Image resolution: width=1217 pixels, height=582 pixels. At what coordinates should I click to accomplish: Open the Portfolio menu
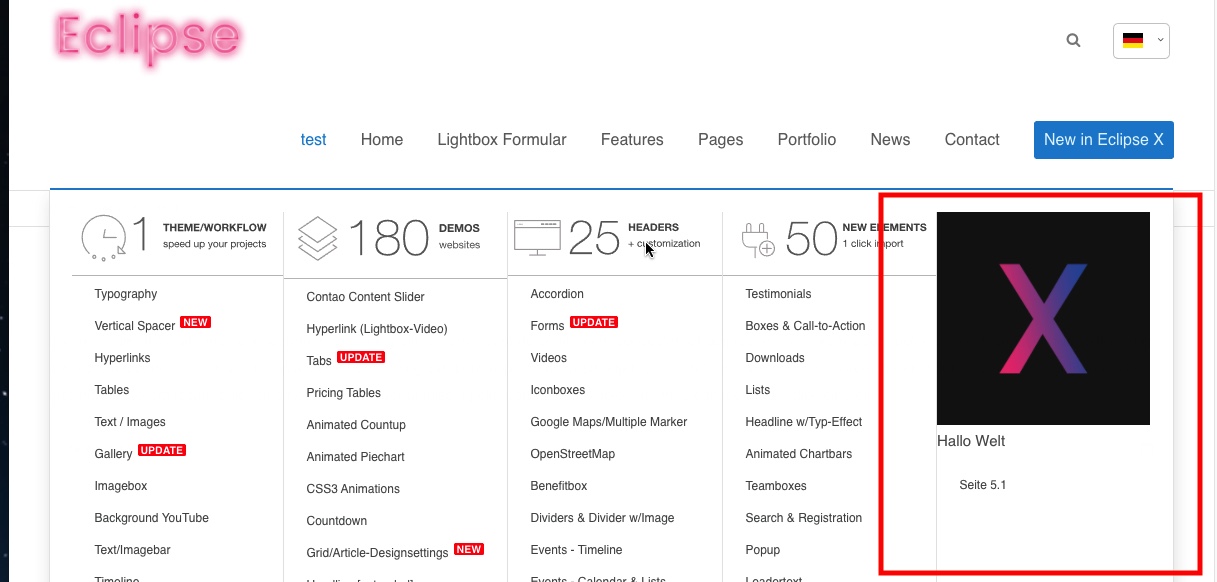click(807, 140)
